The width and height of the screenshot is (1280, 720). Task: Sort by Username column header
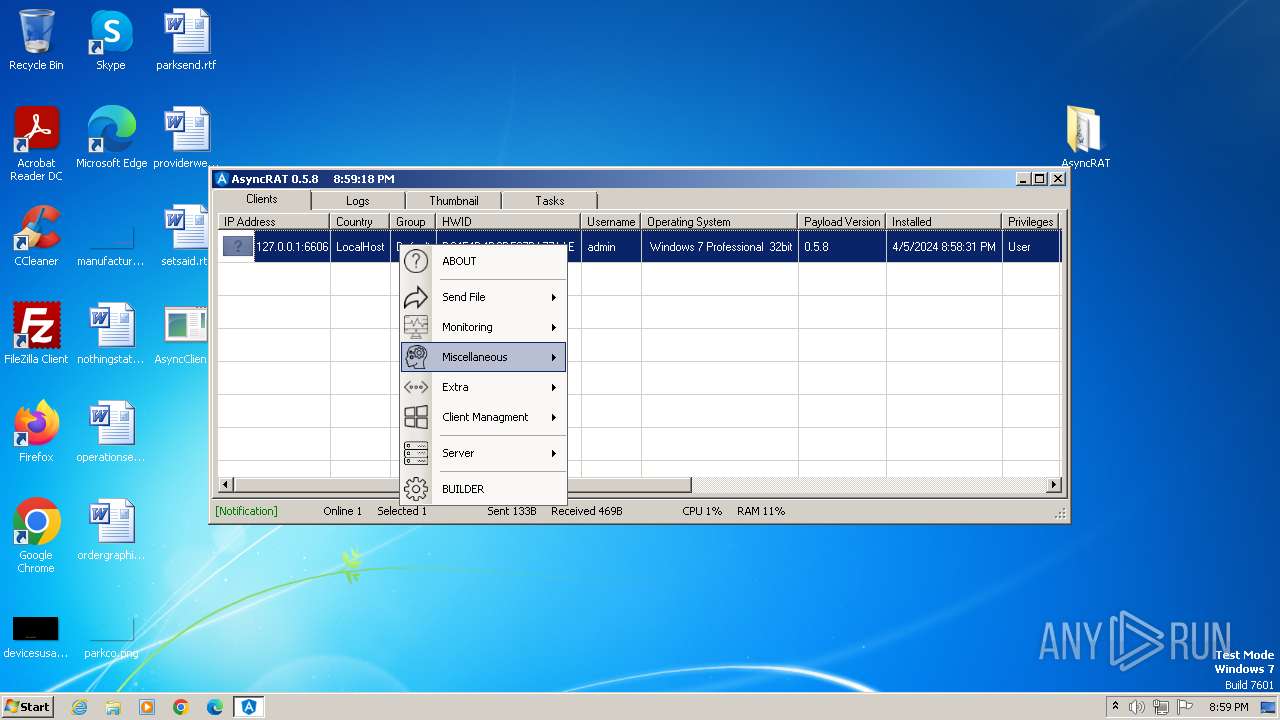point(611,222)
